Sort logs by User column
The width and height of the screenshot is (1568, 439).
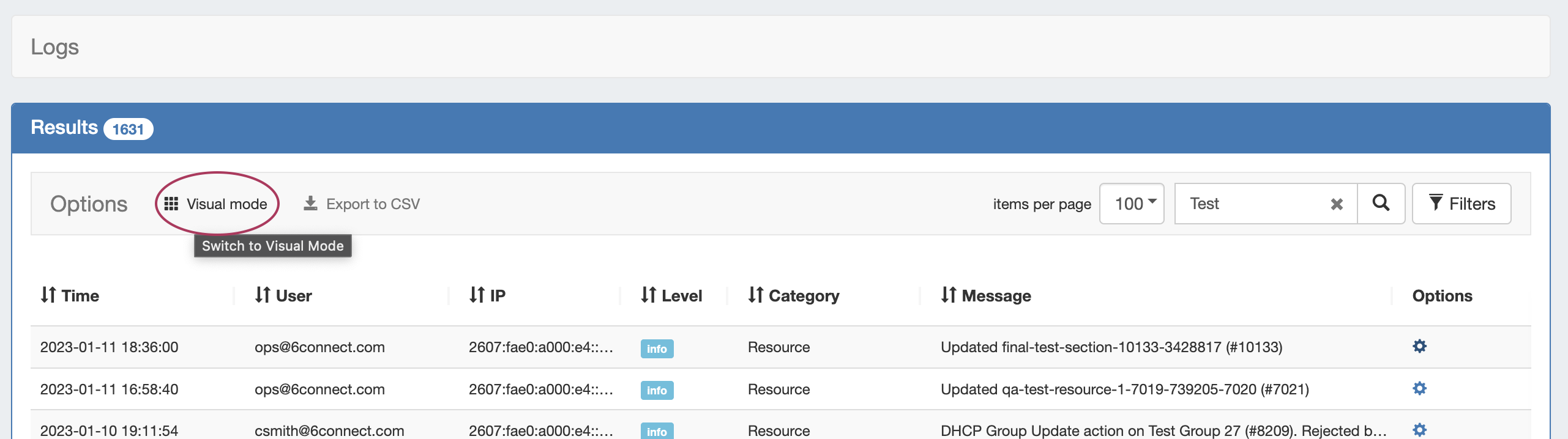tap(283, 296)
